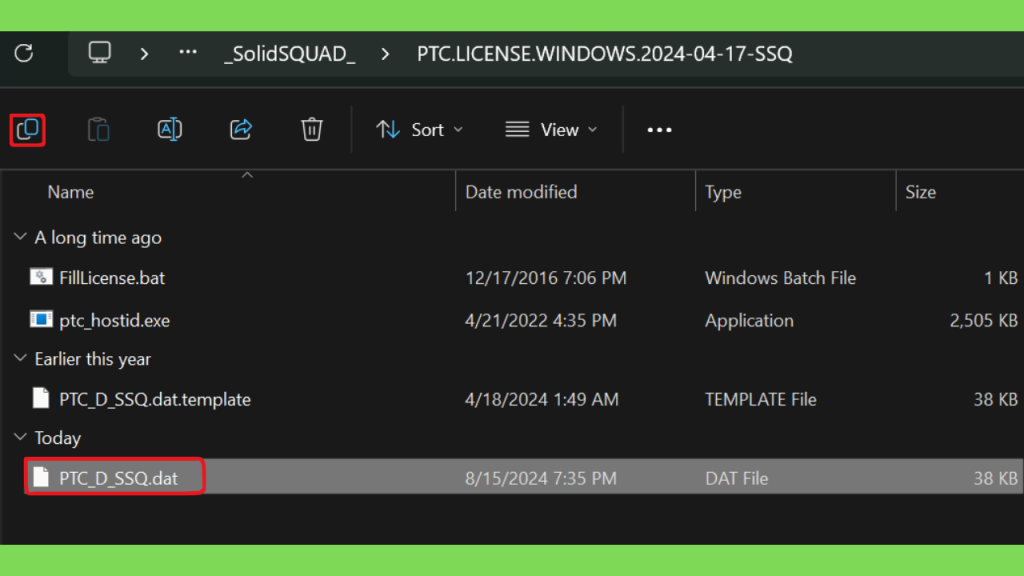This screenshot has width=1024, height=576.
Task: Click the A long time ago group label
Action: [98, 238]
